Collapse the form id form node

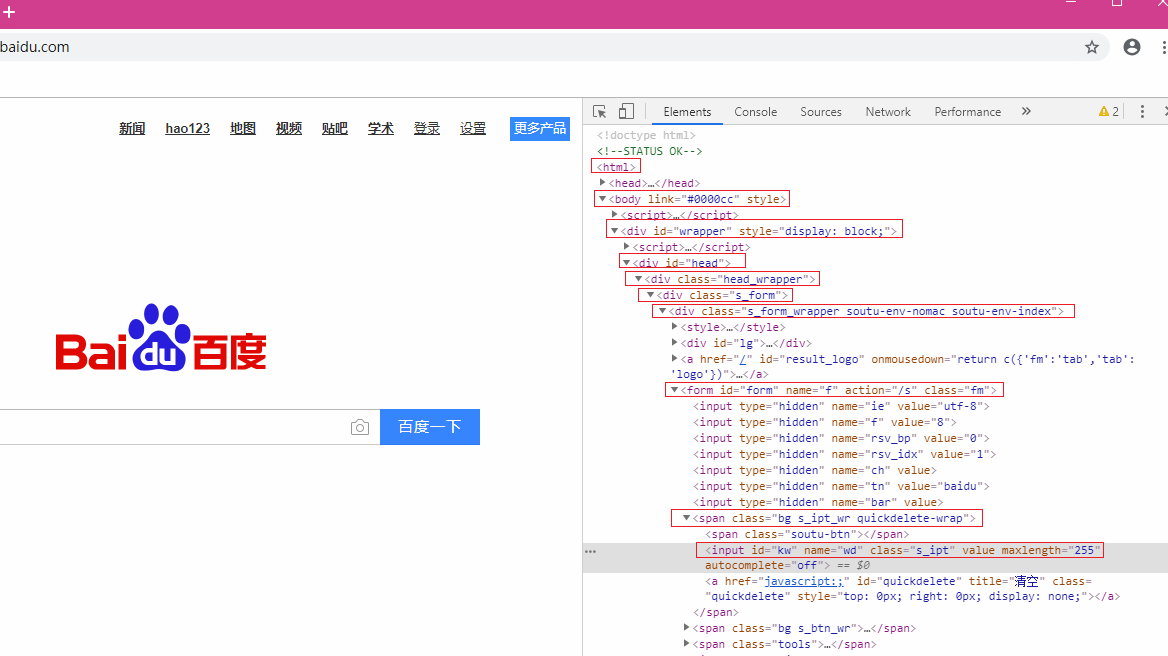[x=674, y=389]
